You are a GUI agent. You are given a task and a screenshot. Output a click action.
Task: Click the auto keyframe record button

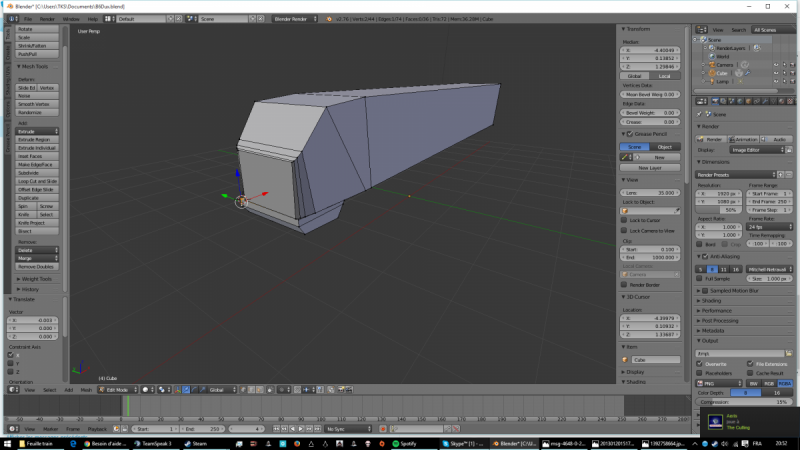click(x=383, y=429)
